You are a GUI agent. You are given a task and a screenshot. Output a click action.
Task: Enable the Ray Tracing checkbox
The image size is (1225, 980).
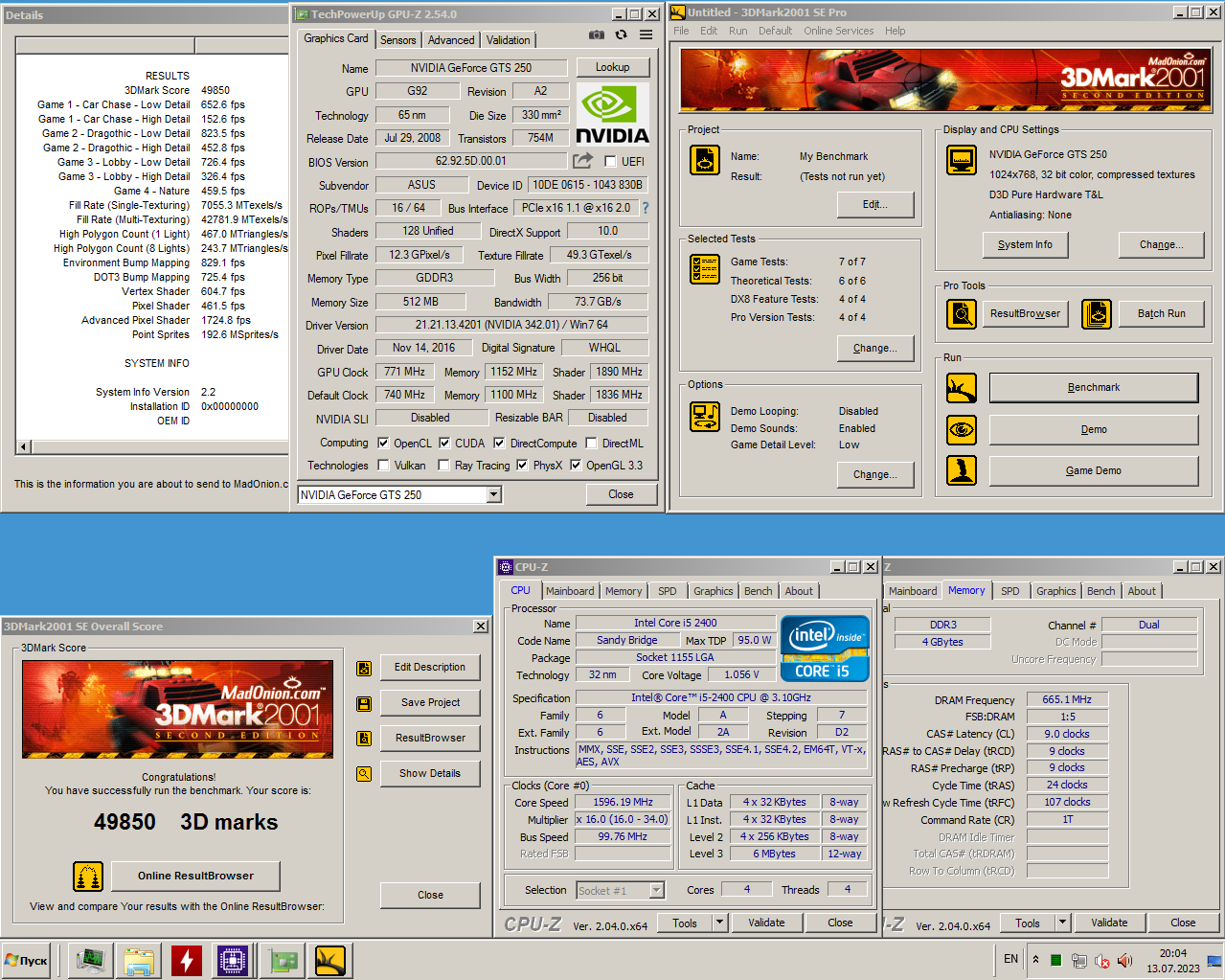coord(443,465)
